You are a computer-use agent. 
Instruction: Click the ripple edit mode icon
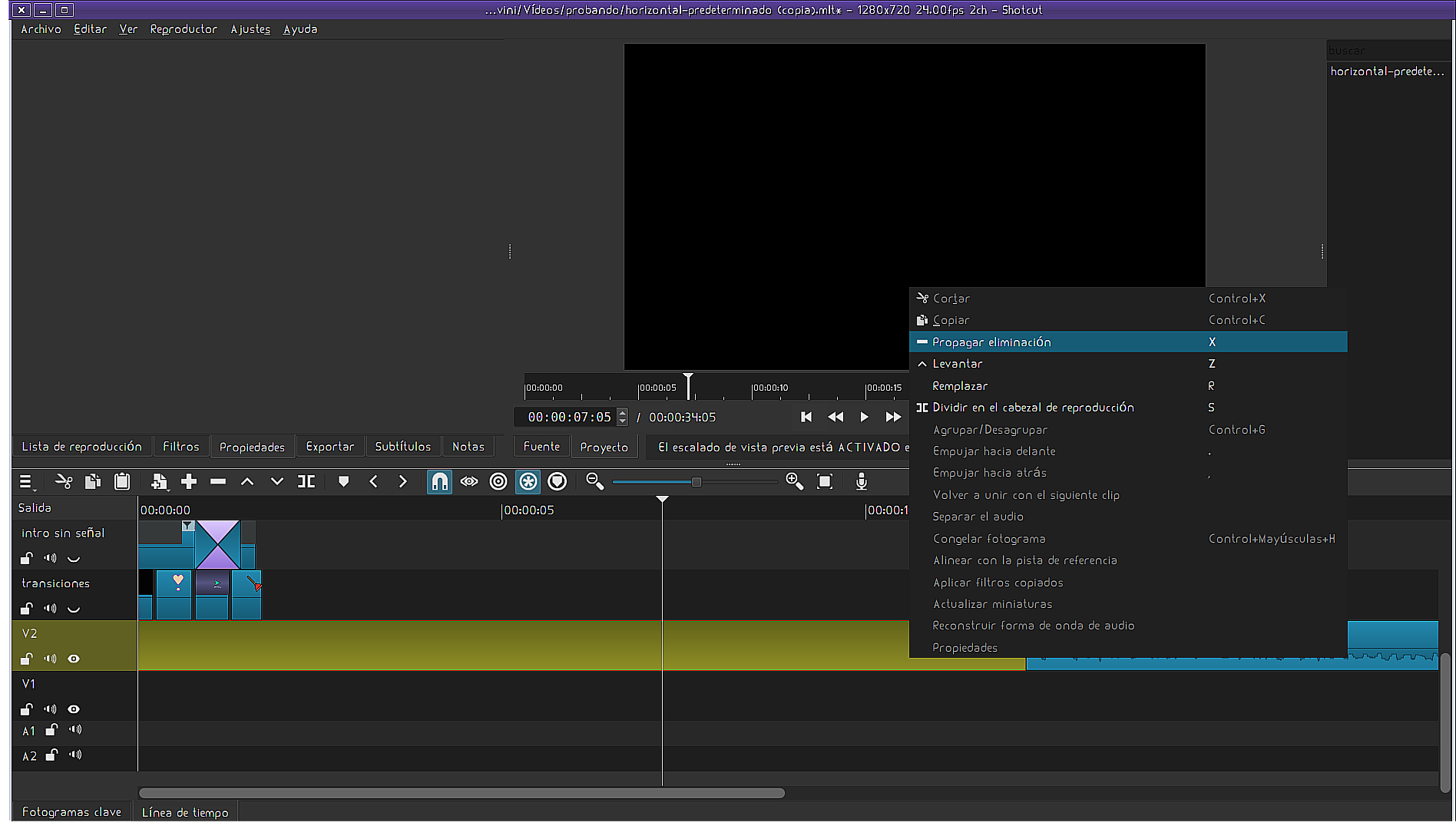click(x=498, y=481)
